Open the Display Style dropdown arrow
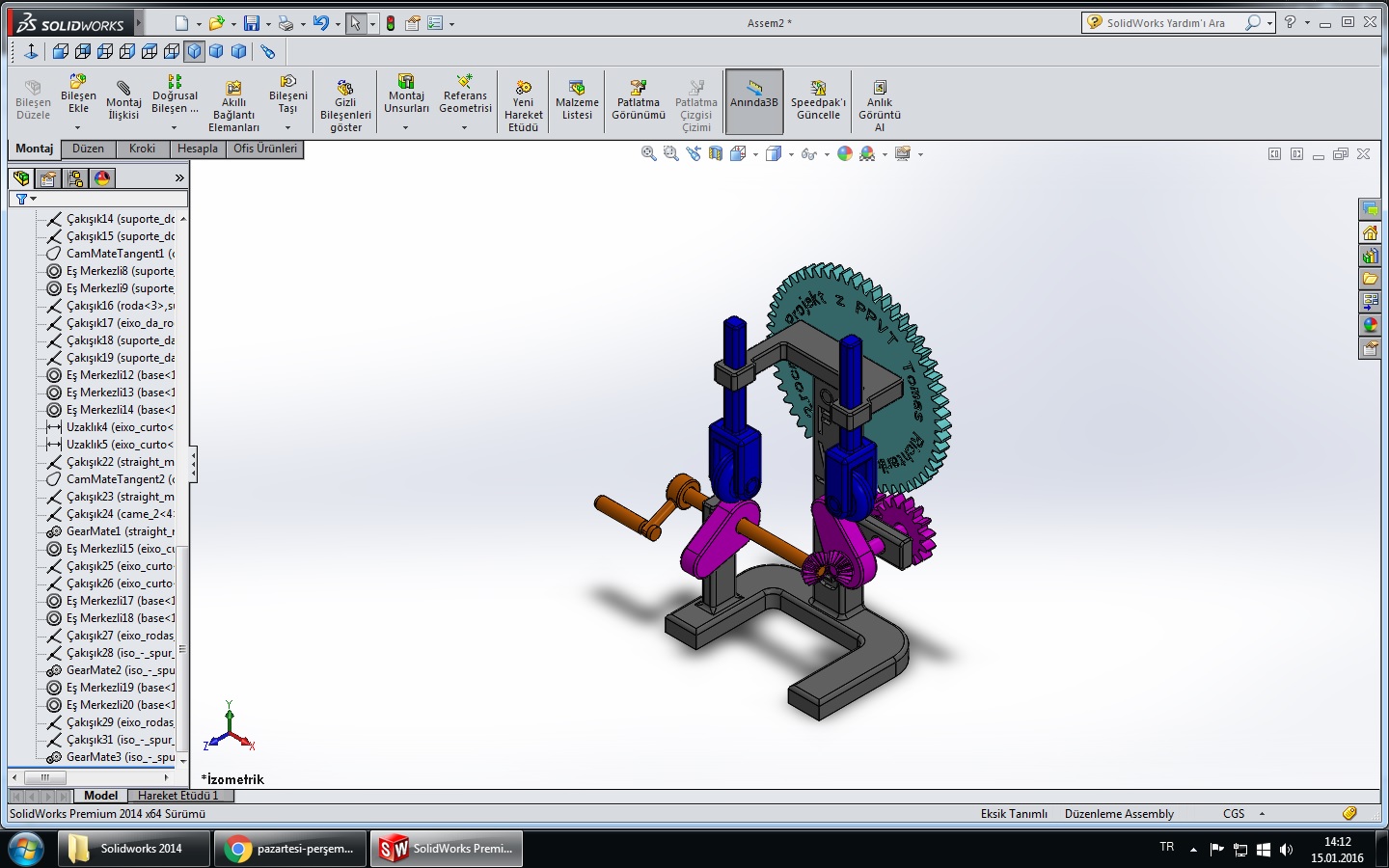This screenshot has height=868, width=1389. pos(791,154)
